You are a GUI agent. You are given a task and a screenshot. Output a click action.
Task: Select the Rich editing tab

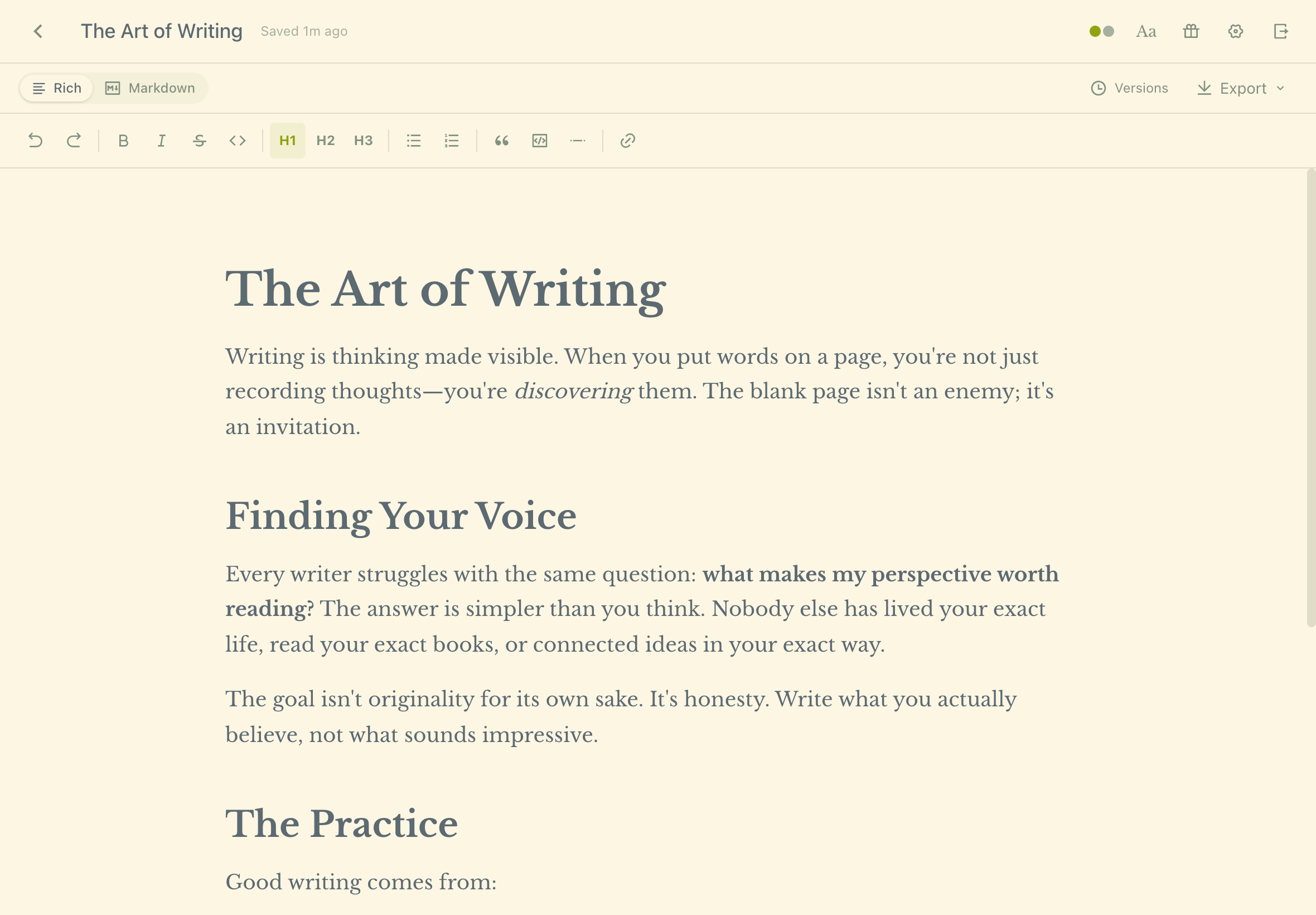56,88
